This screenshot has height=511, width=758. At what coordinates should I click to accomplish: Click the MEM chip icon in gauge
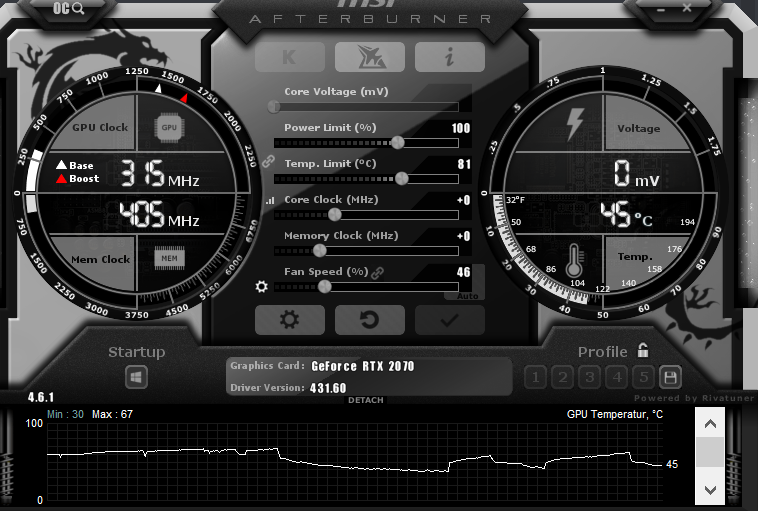(169, 258)
